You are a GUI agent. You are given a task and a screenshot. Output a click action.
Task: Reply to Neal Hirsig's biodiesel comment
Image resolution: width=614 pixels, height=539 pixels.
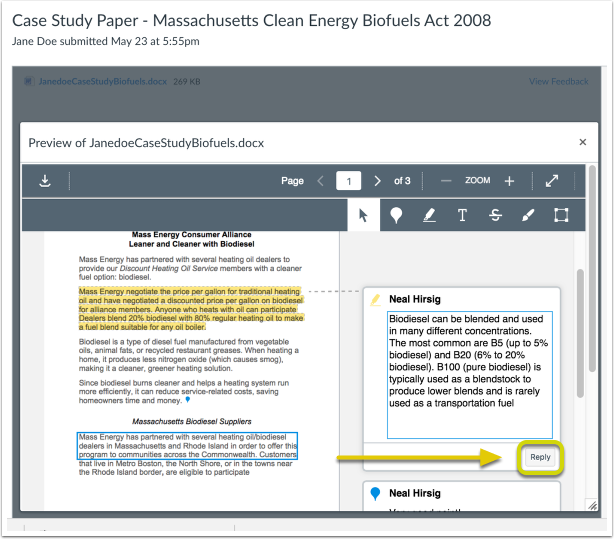pos(540,457)
